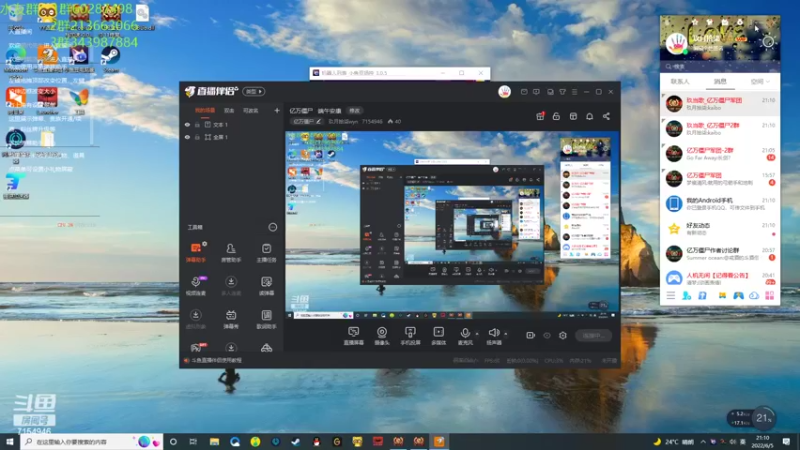Open the mode dropdown beside the app logo

pyautogui.click(x=254, y=91)
